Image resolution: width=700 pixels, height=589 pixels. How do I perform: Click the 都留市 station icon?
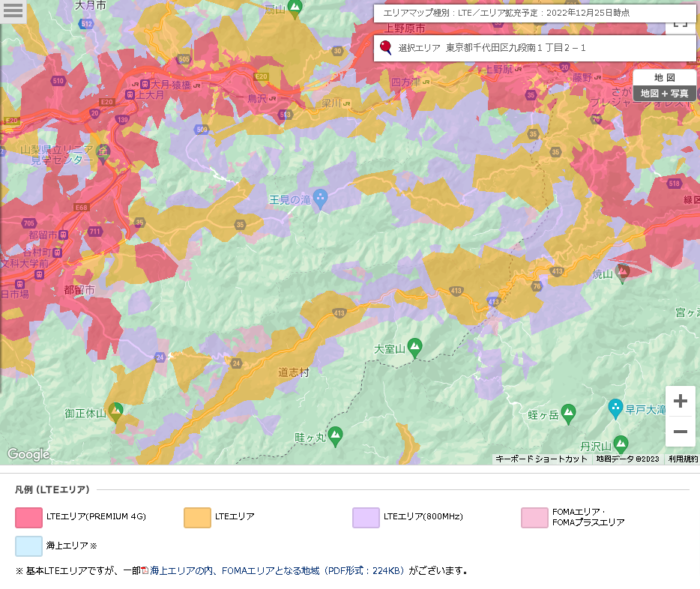click(63, 234)
